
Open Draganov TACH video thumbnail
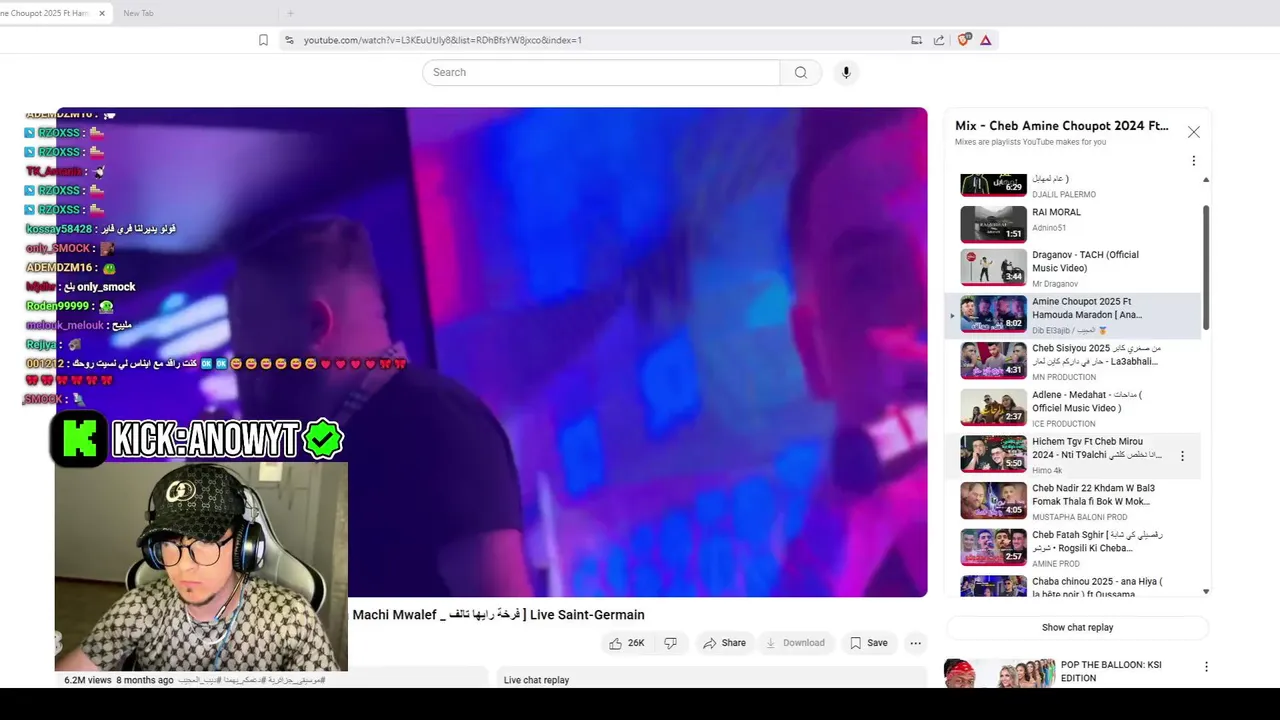coord(993,267)
